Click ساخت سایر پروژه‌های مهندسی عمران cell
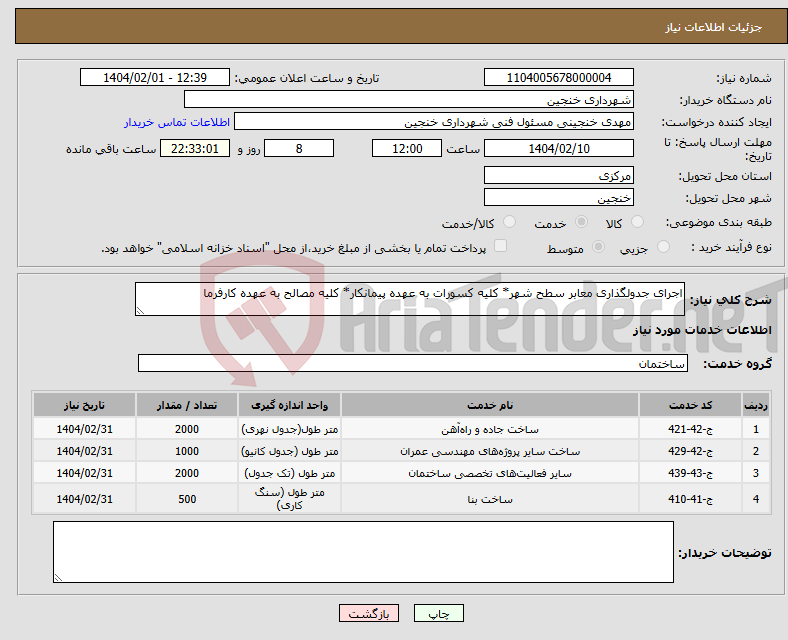 pos(490,452)
